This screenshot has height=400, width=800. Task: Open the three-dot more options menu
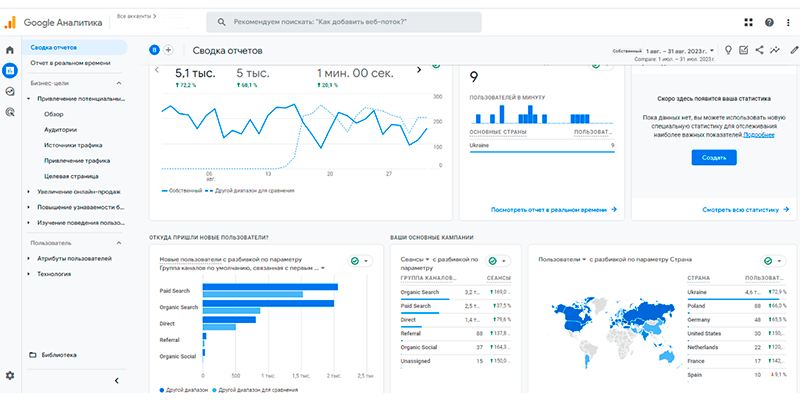(789, 22)
